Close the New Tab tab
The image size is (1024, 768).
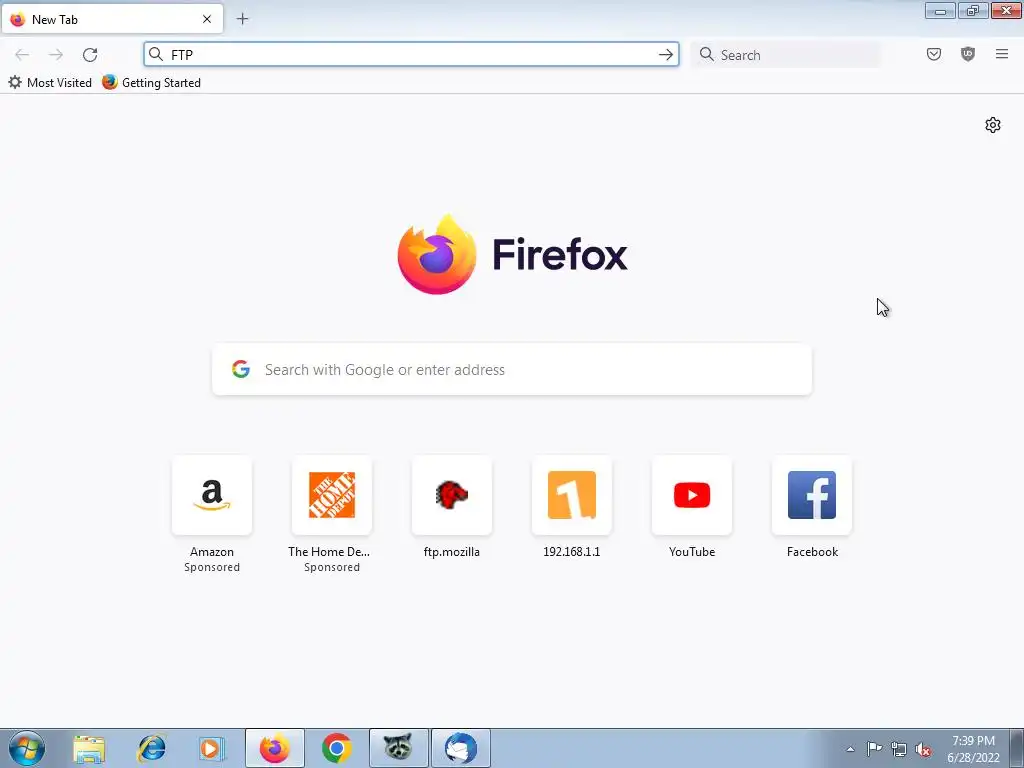207,19
